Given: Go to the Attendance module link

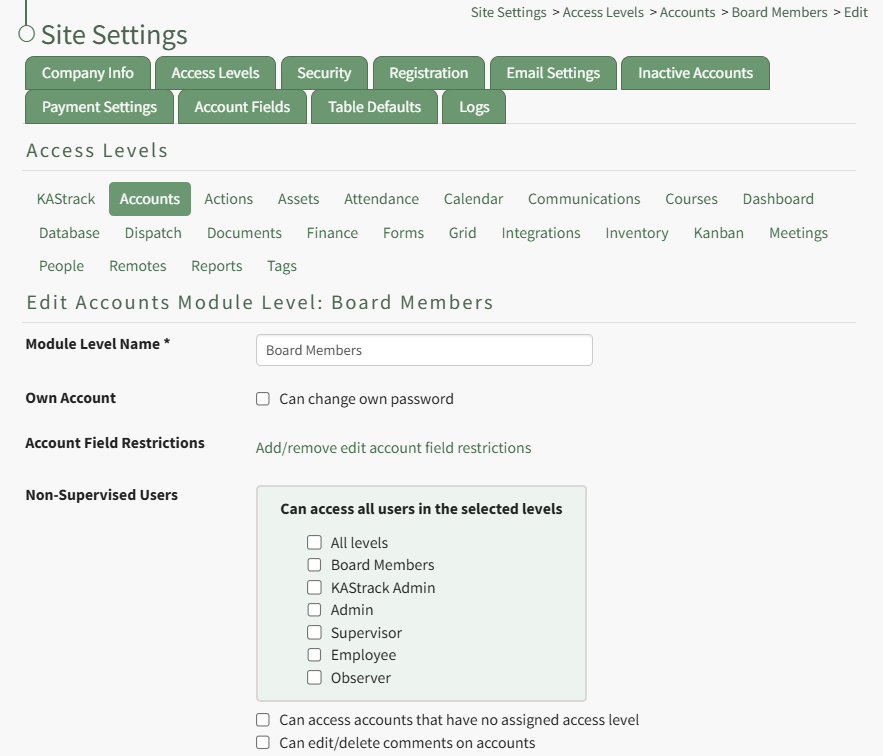Looking at the screenshot, I should coord(381,199).
